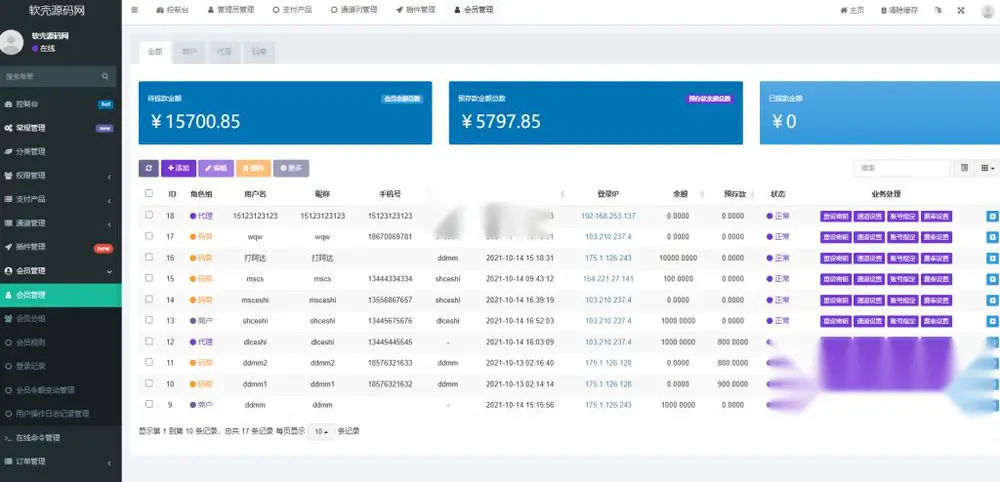Sort by the 余额 column sort arrows
The image size is (1000, 482).
[702, 194]
